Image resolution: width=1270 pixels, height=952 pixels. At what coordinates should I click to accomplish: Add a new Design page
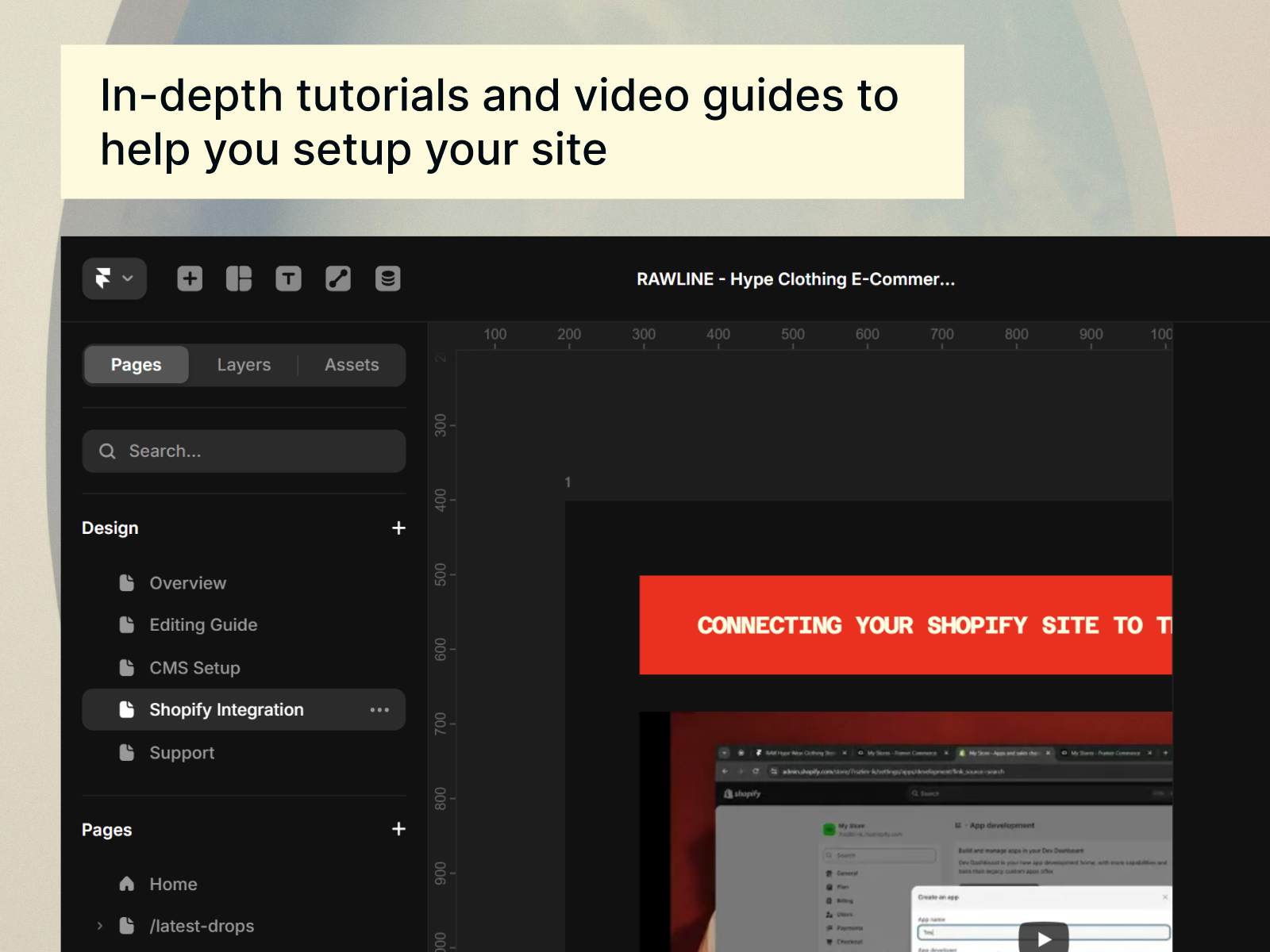[398, 528]
